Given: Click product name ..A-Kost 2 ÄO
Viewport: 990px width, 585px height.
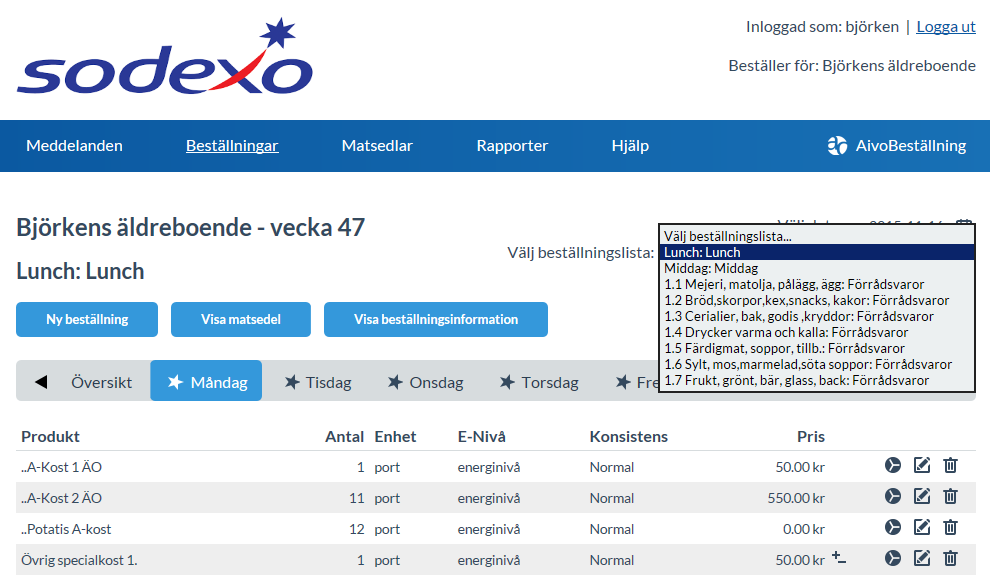Looking at the screenshot, I should (x=61, y=498).
